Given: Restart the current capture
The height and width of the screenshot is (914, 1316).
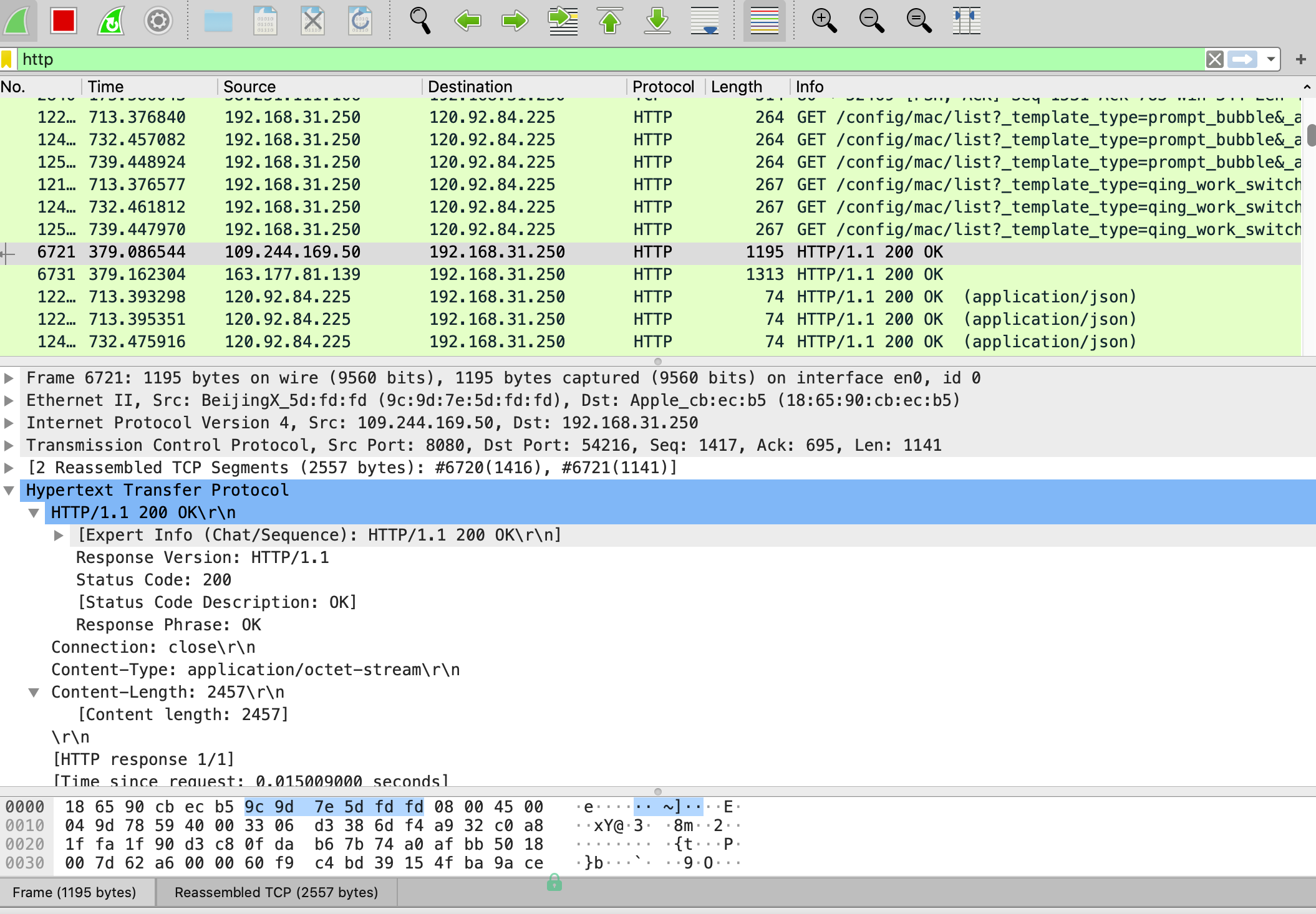Looking at the screenshot, I should click(x=111, y=21).
